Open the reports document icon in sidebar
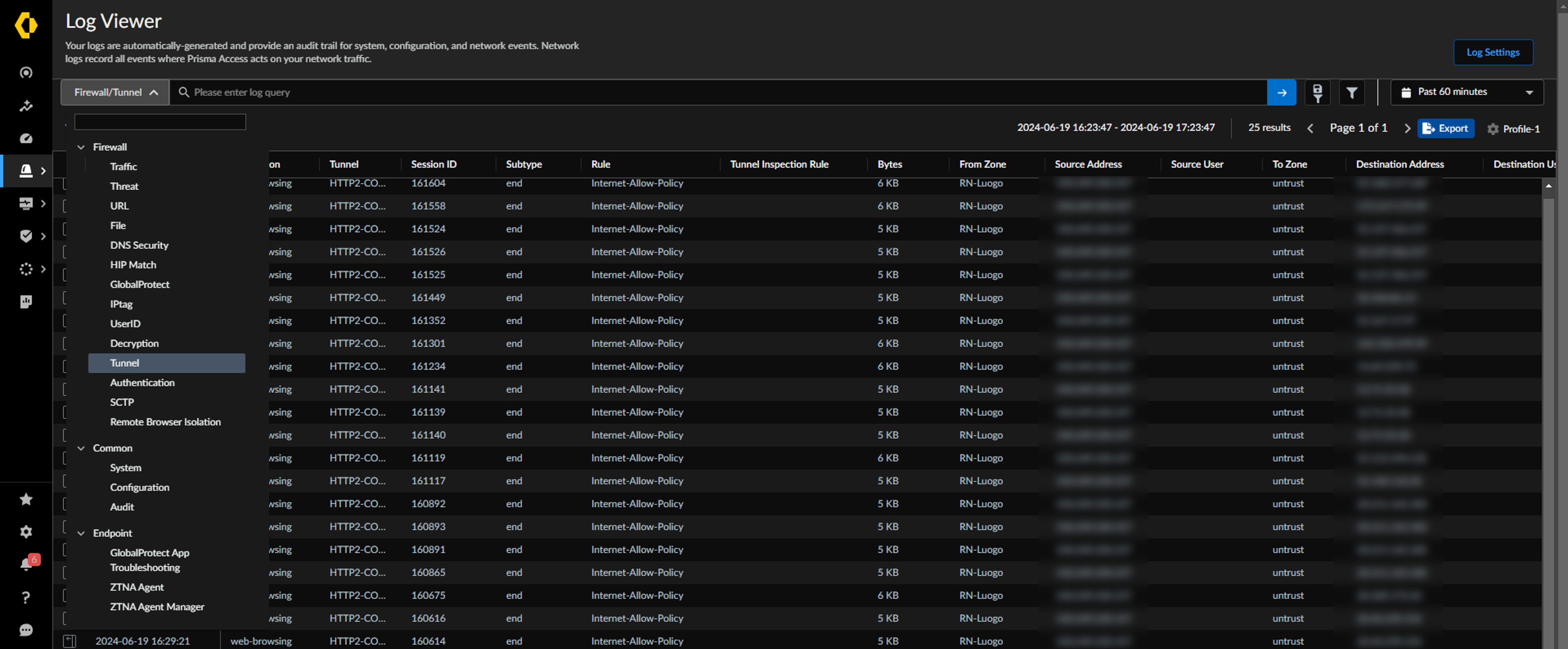The image size is (1568, 649). 26,301
